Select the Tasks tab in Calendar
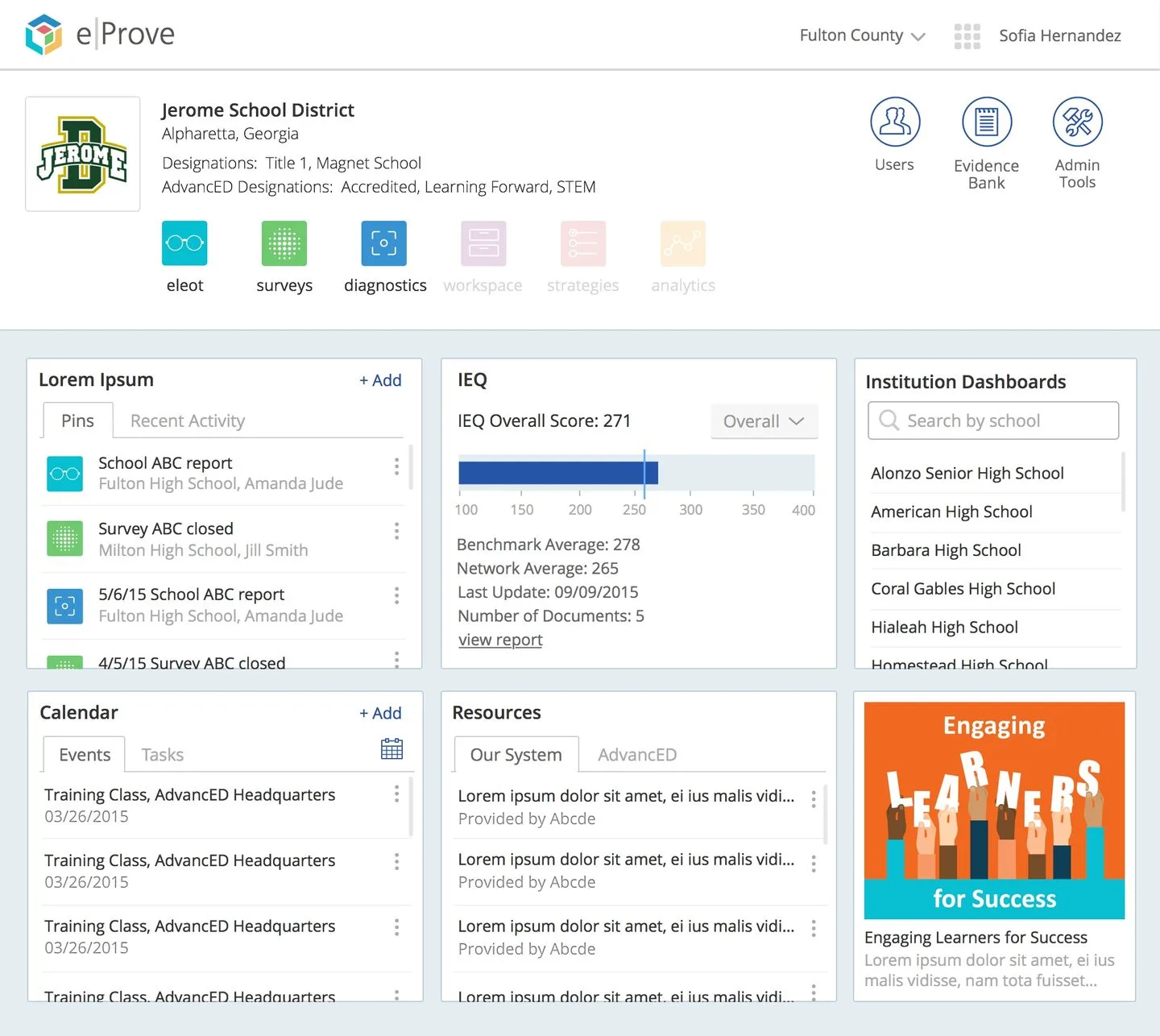Viewport: 1160px width, 1036px height. 162,754
